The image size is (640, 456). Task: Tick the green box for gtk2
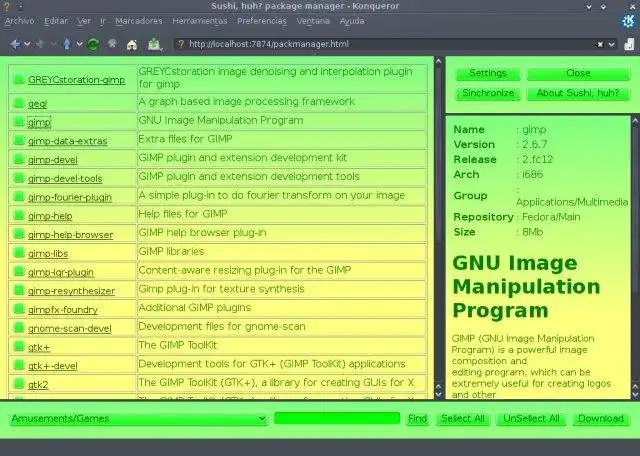[x=19, y=384]
